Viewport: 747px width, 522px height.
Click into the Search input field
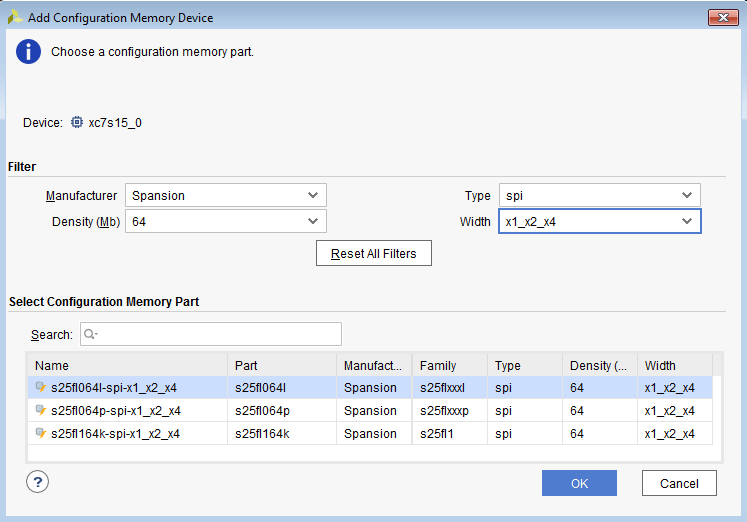215,334
